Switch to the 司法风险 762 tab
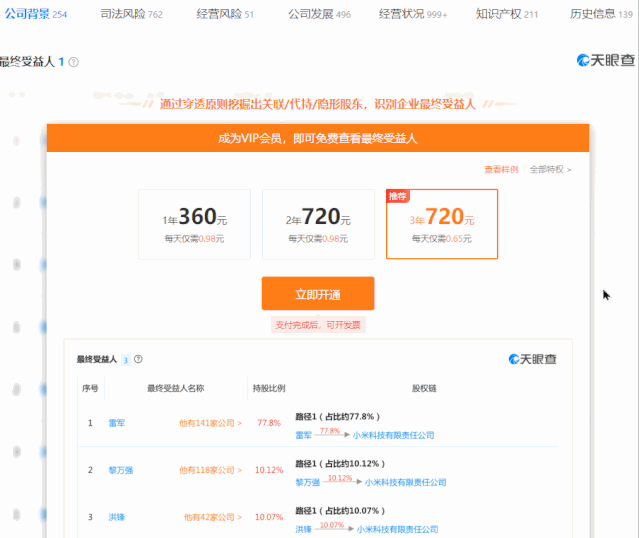Viewport: 639px width, 538px height. click(131, 14)
